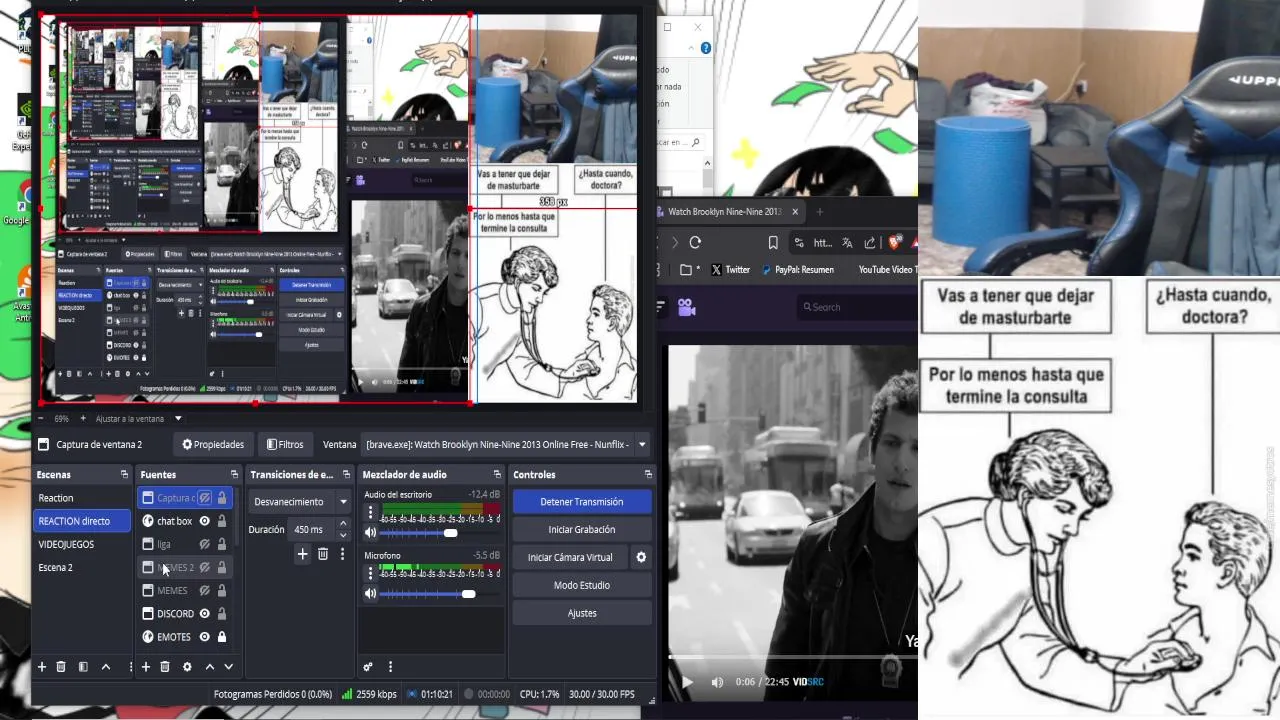Pop out the Mezclador de audio dock

(497, 475)
